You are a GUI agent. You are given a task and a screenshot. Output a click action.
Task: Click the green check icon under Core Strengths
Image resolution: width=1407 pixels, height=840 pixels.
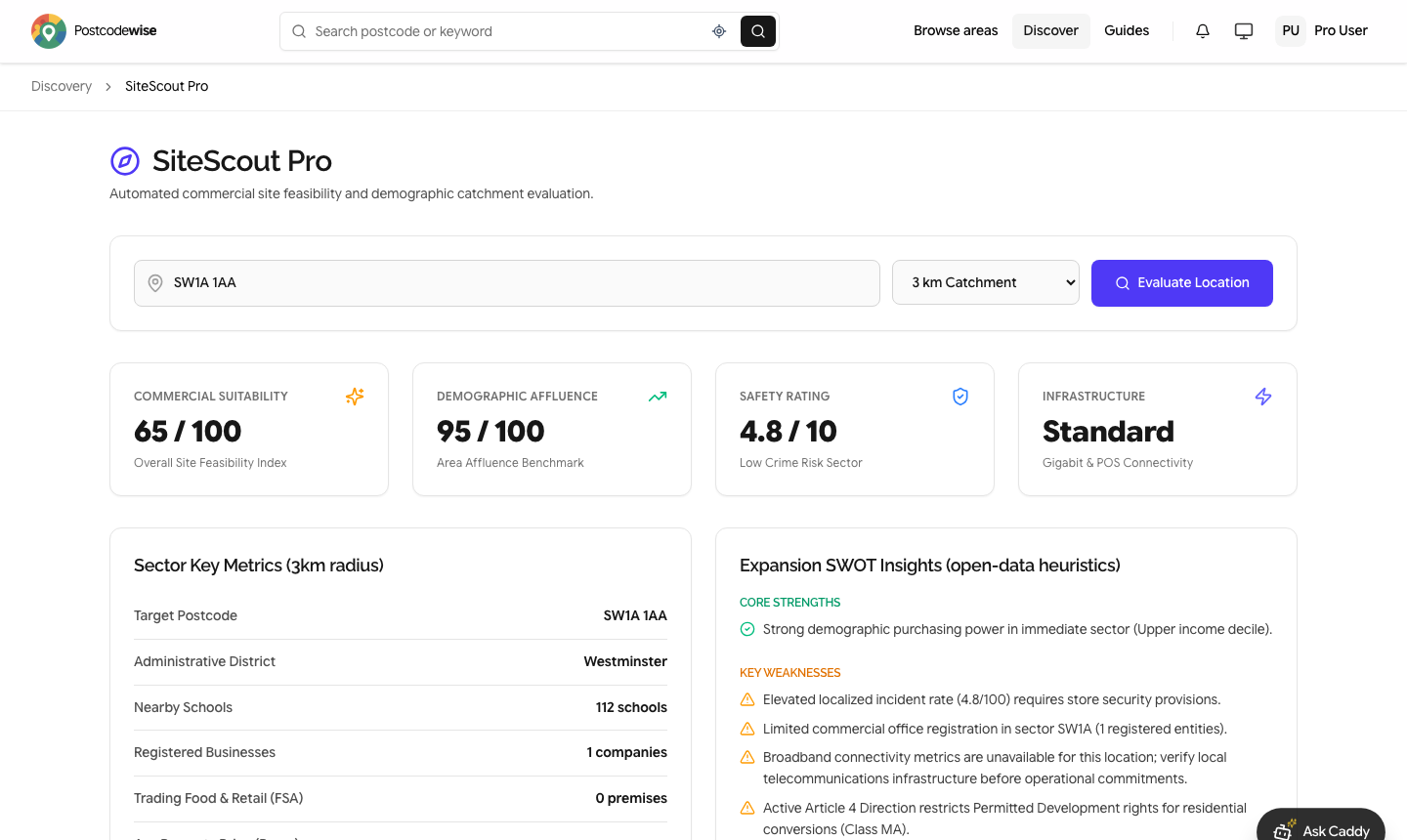[x=747, y=629]
